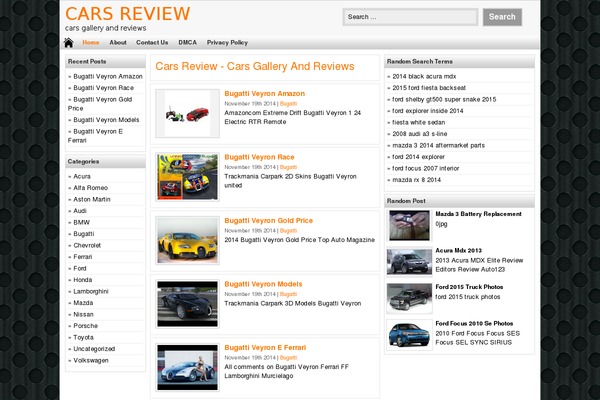
Task: Select the Aston Martin category
Action: [x=92, y=199]
